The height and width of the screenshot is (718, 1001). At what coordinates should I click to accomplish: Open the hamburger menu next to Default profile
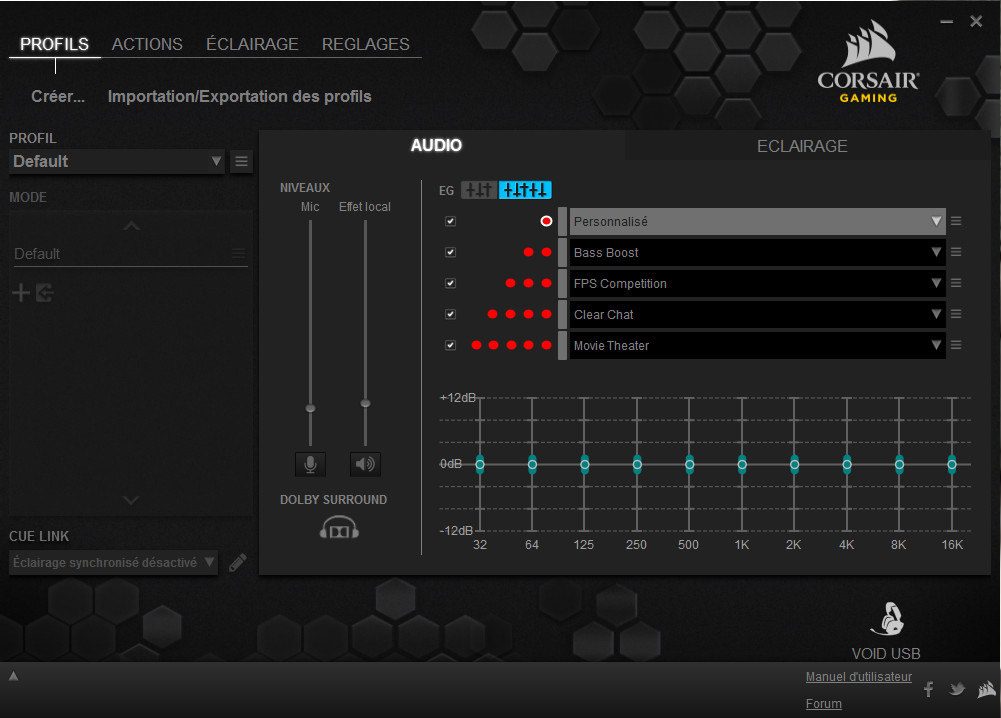coord(241,161)
